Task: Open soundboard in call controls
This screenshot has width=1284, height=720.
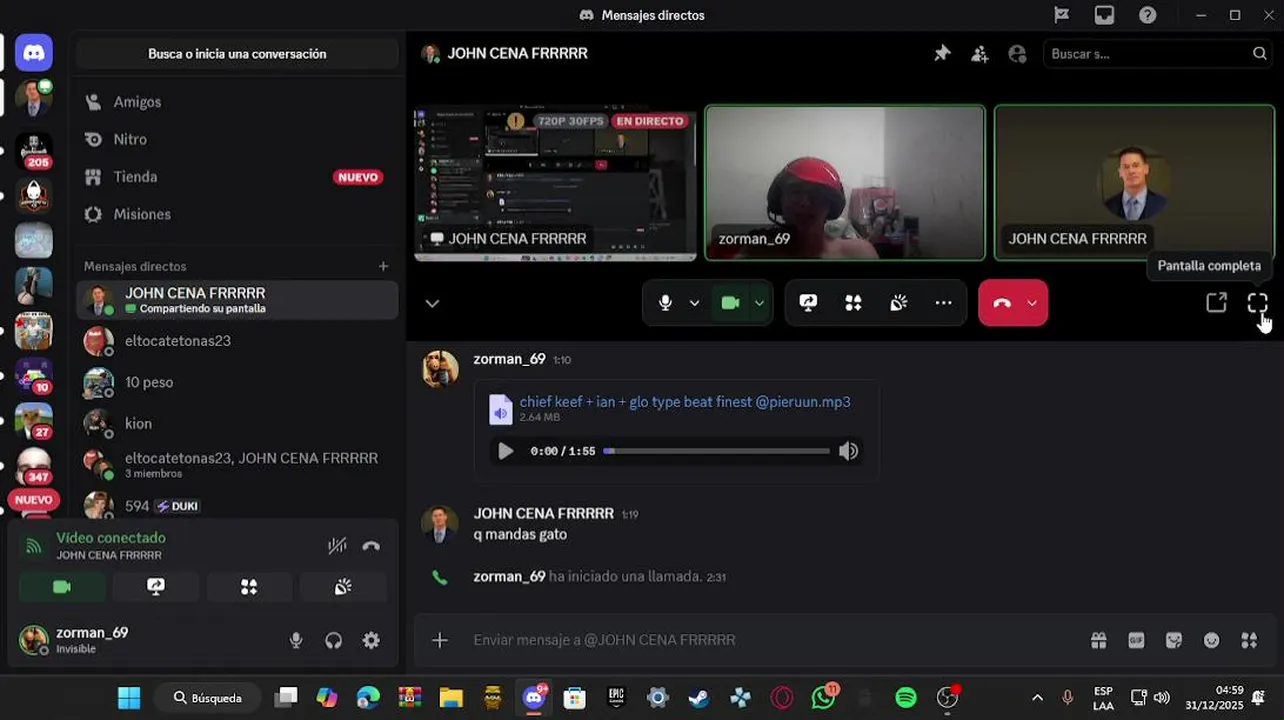Action: click(898, 303)
